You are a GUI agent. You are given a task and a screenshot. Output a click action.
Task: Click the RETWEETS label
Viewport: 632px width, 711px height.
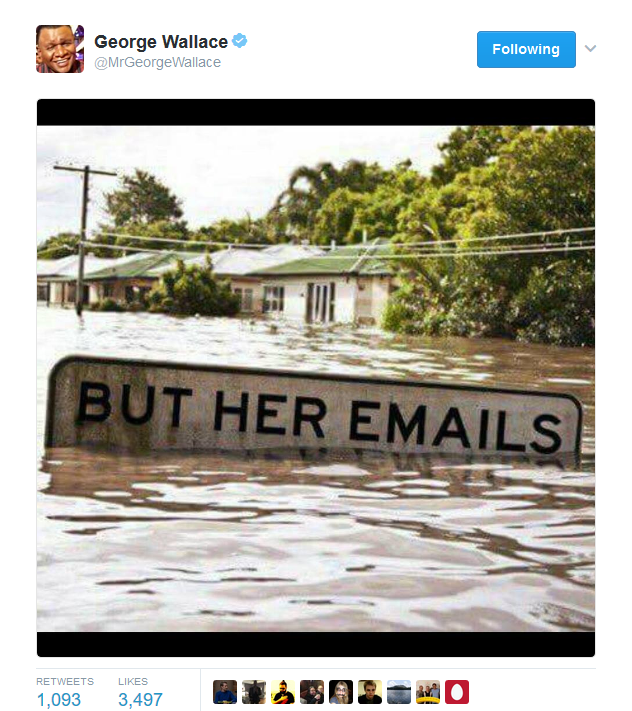tap(65, 682)
